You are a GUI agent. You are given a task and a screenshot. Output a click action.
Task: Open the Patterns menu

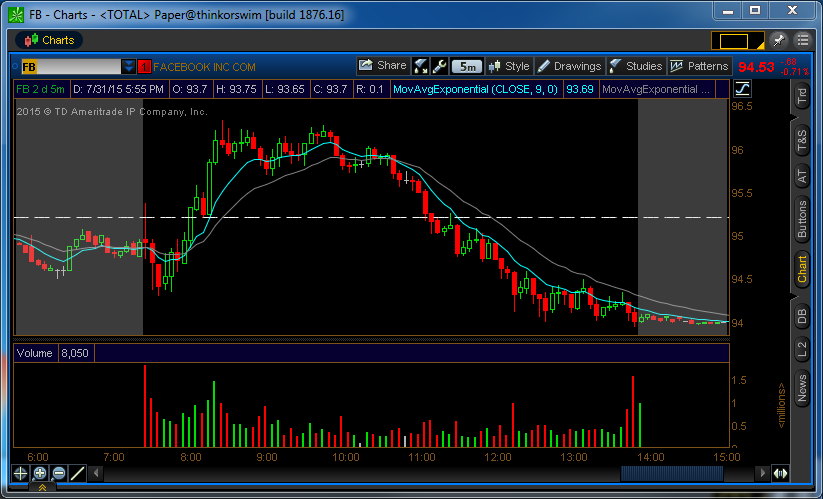[x=699, y=66]
